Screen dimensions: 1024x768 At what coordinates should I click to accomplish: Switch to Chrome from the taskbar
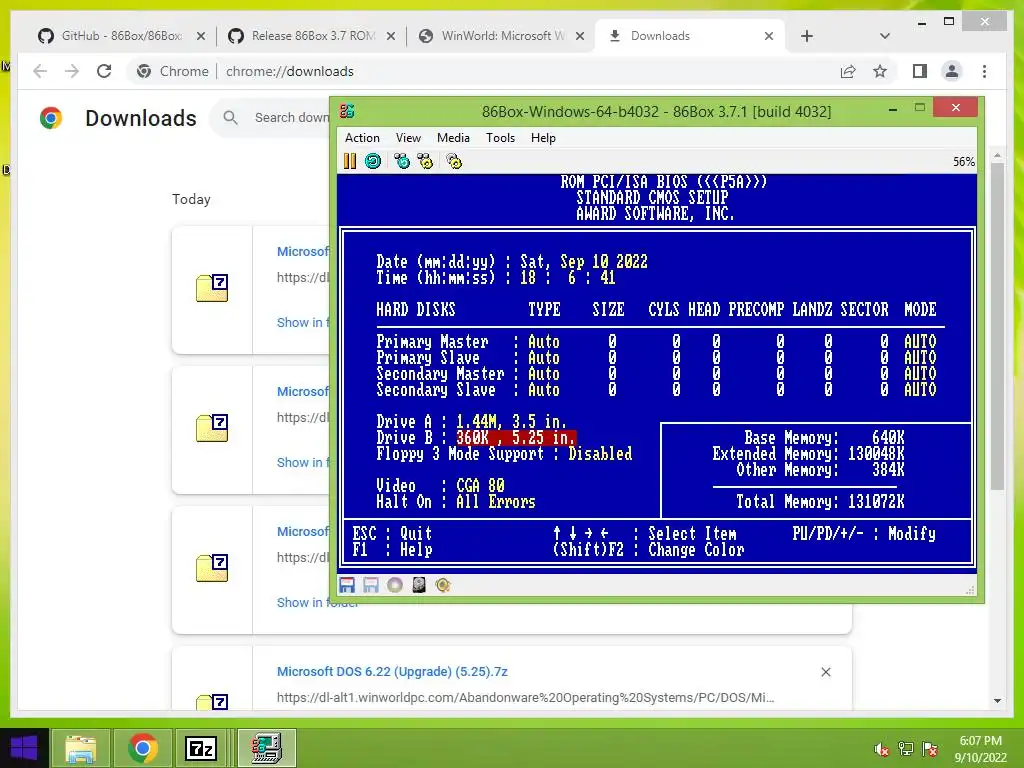[143, 748]
